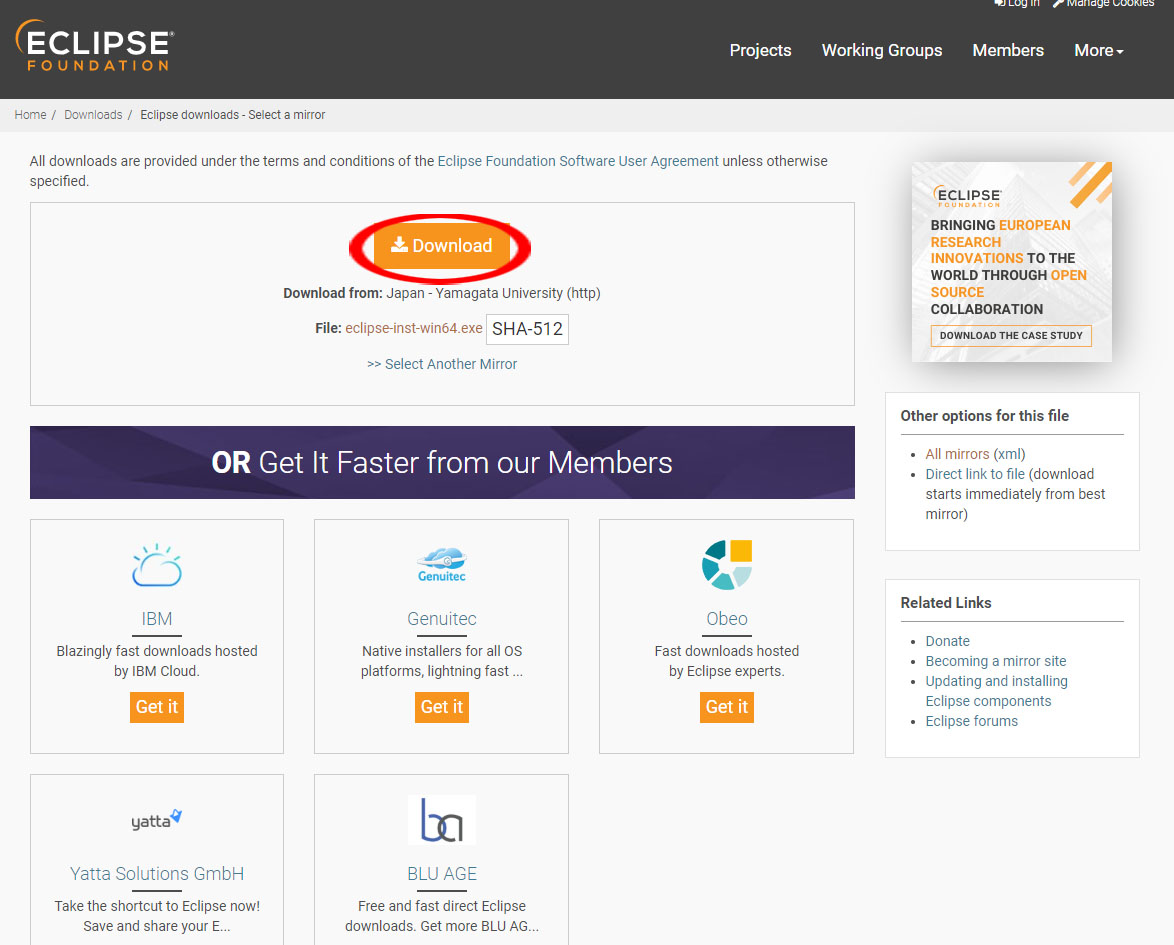Click the Eclipse Foundation logo
Screen dimensions: 1174x945
tap(95, 46)
